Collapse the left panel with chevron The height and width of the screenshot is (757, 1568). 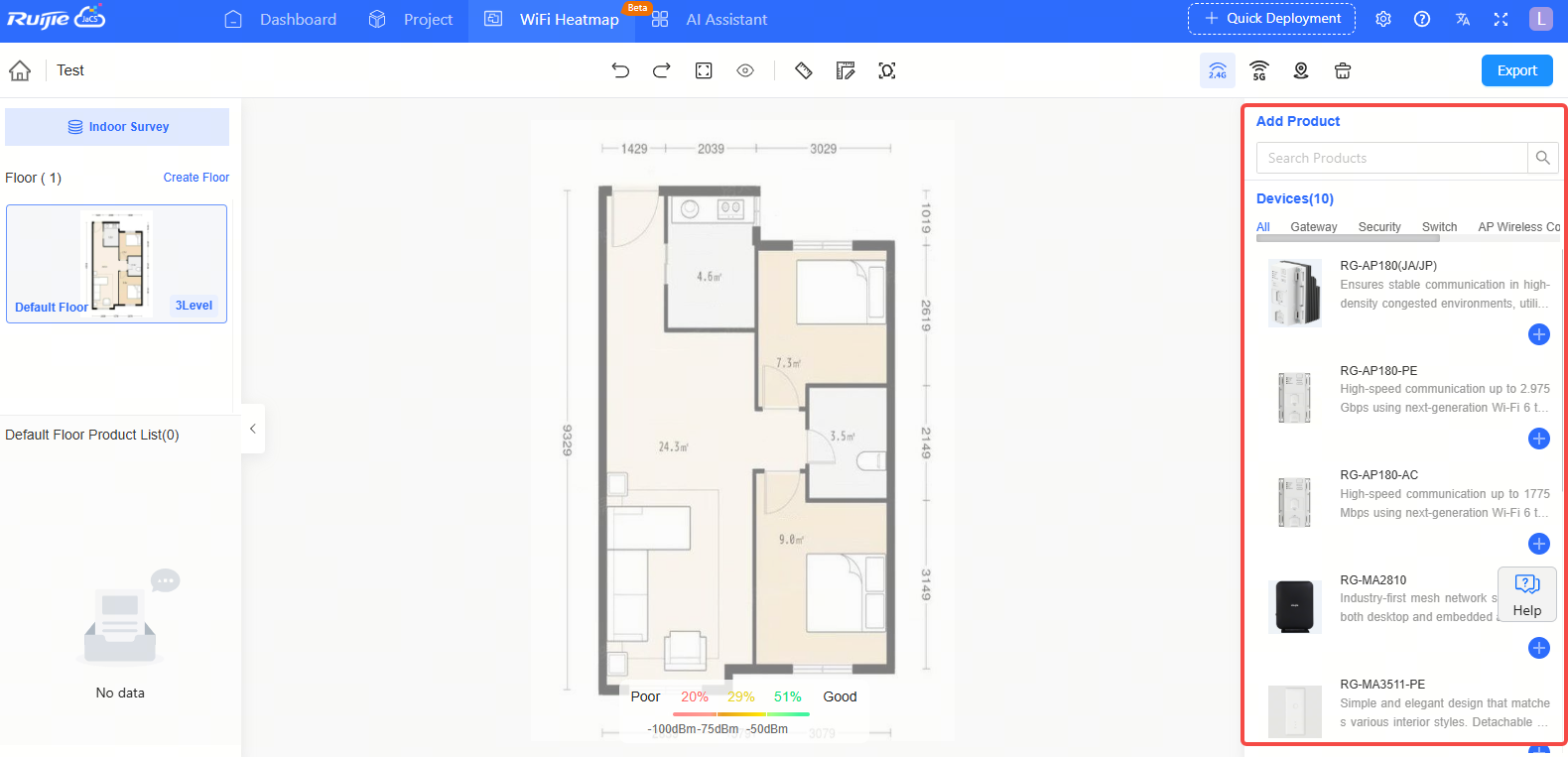(253, 429)
